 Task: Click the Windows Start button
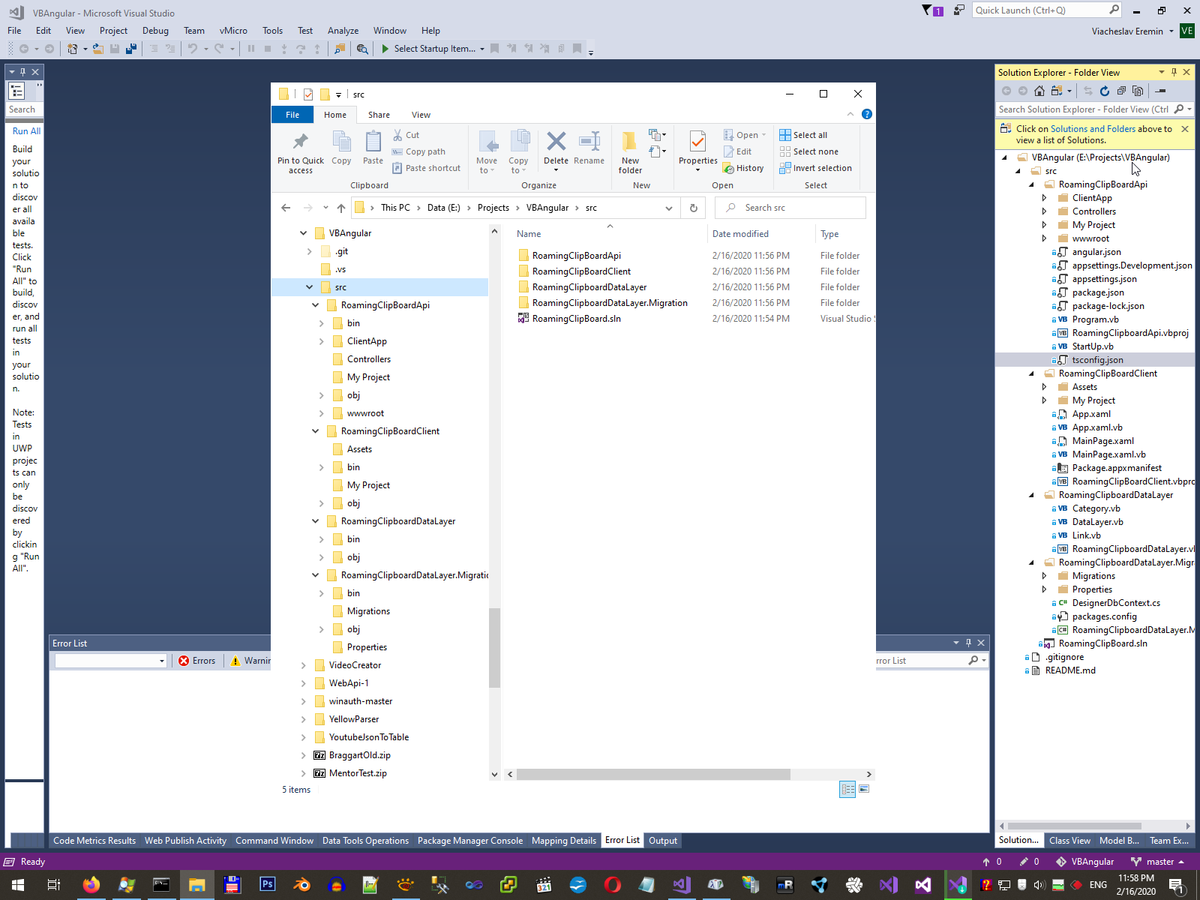point(17,885)
